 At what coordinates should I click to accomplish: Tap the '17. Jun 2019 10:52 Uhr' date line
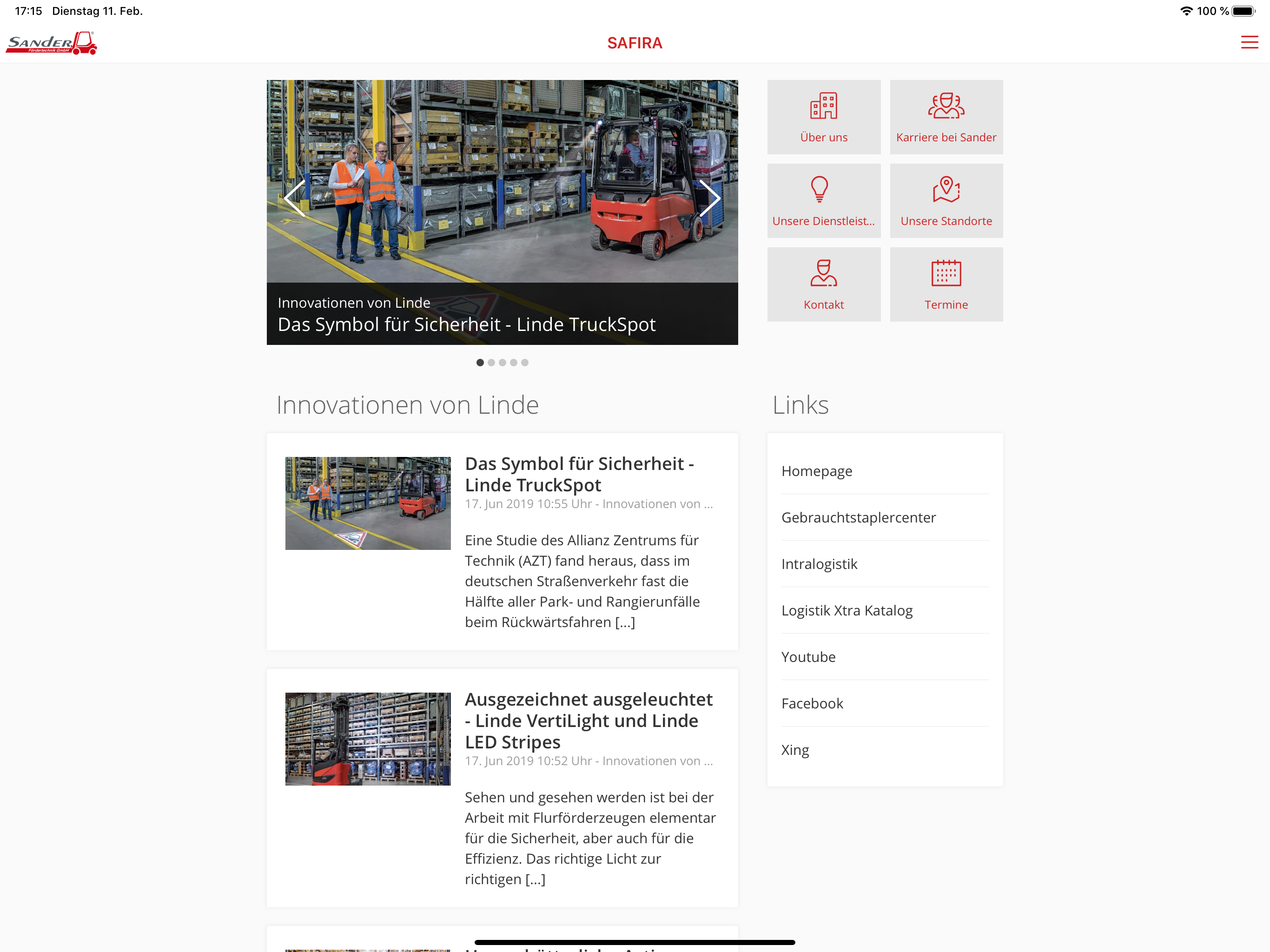coord(589,761)
